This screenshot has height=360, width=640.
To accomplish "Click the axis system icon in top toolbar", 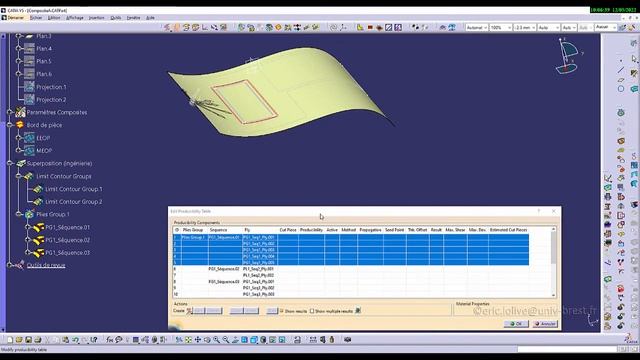I will pos(343,27).
